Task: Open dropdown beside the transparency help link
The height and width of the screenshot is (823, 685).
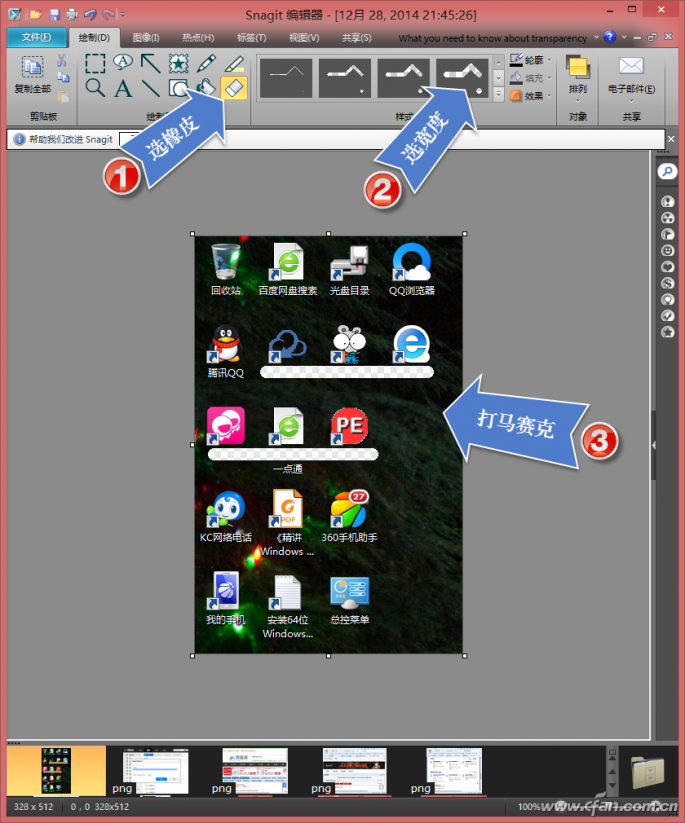Action: tap(596, 37)
